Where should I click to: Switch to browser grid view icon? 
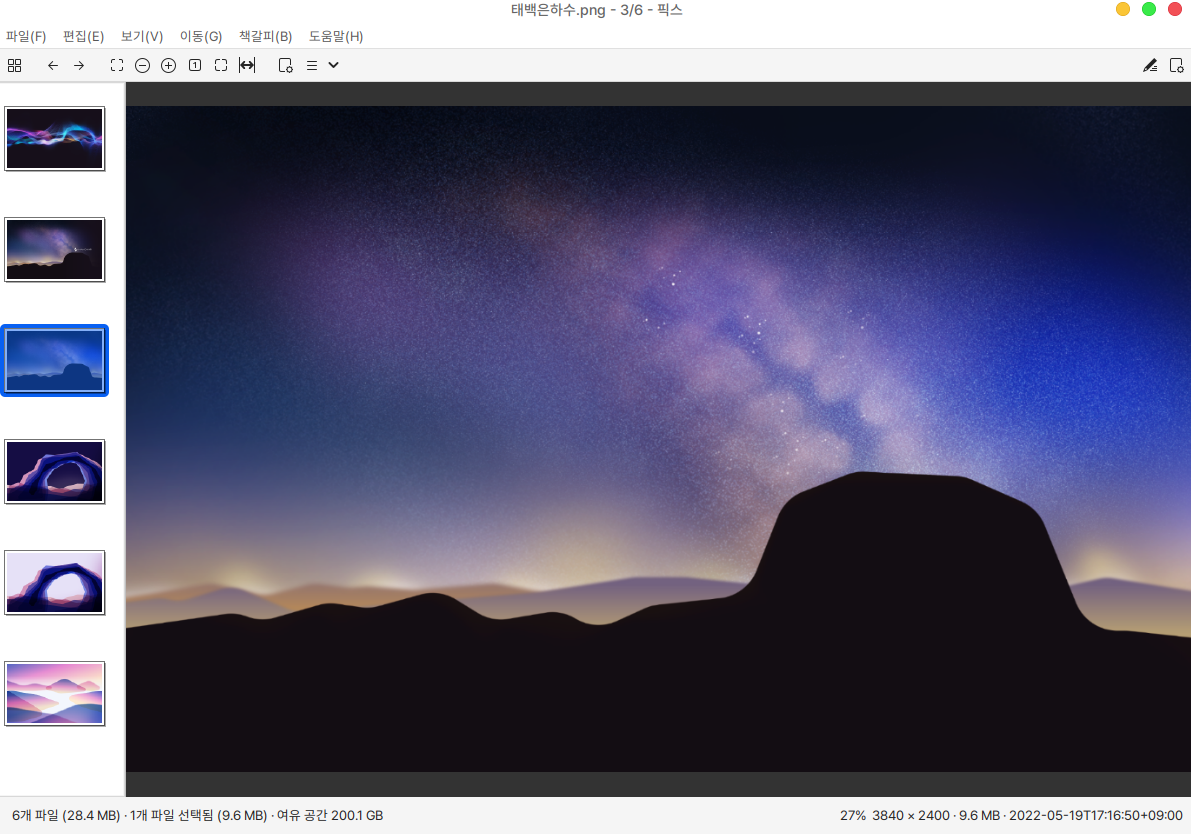[x=14, y=65]
